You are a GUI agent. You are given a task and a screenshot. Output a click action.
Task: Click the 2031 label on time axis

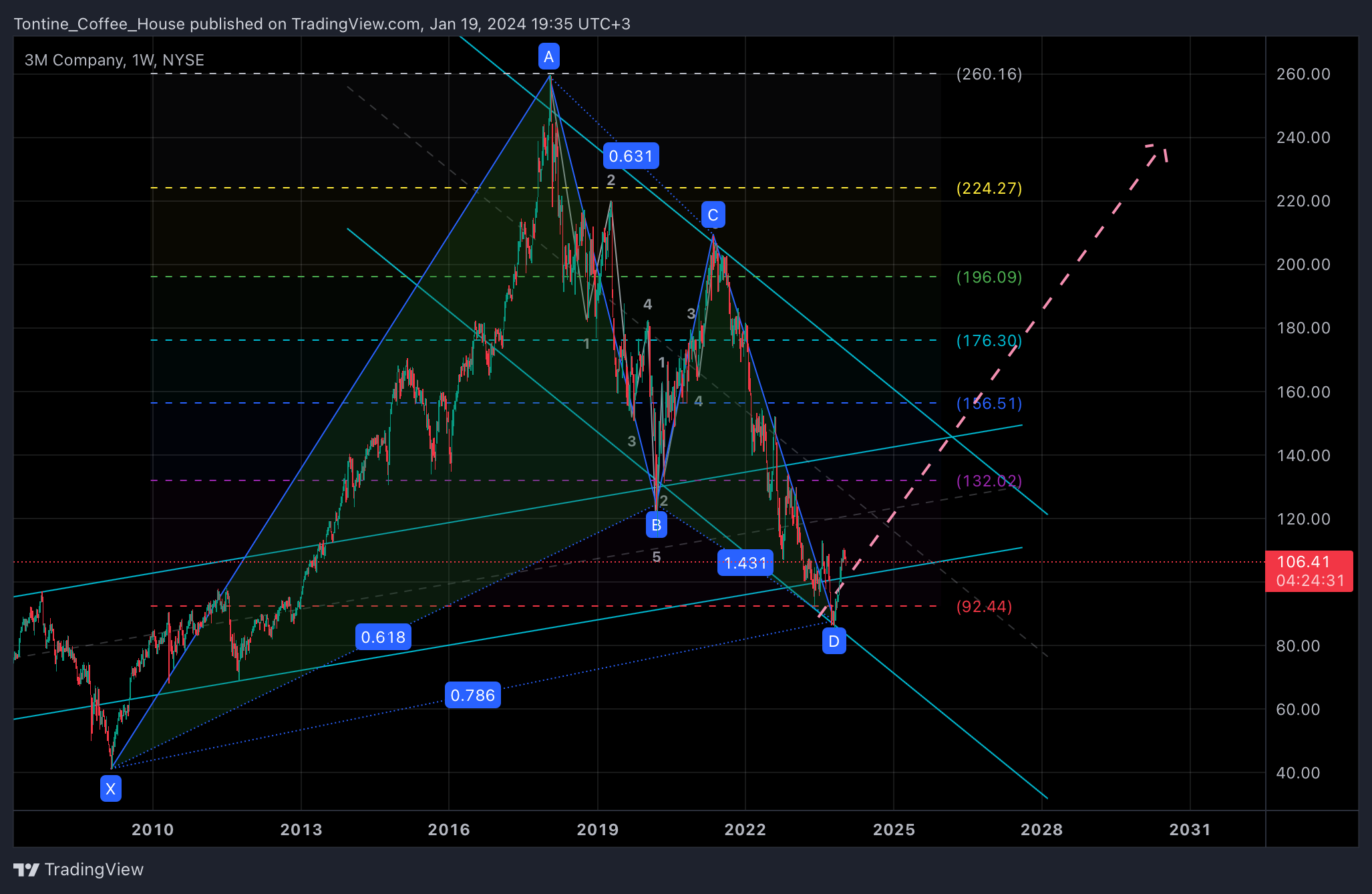click(1190, 829)
